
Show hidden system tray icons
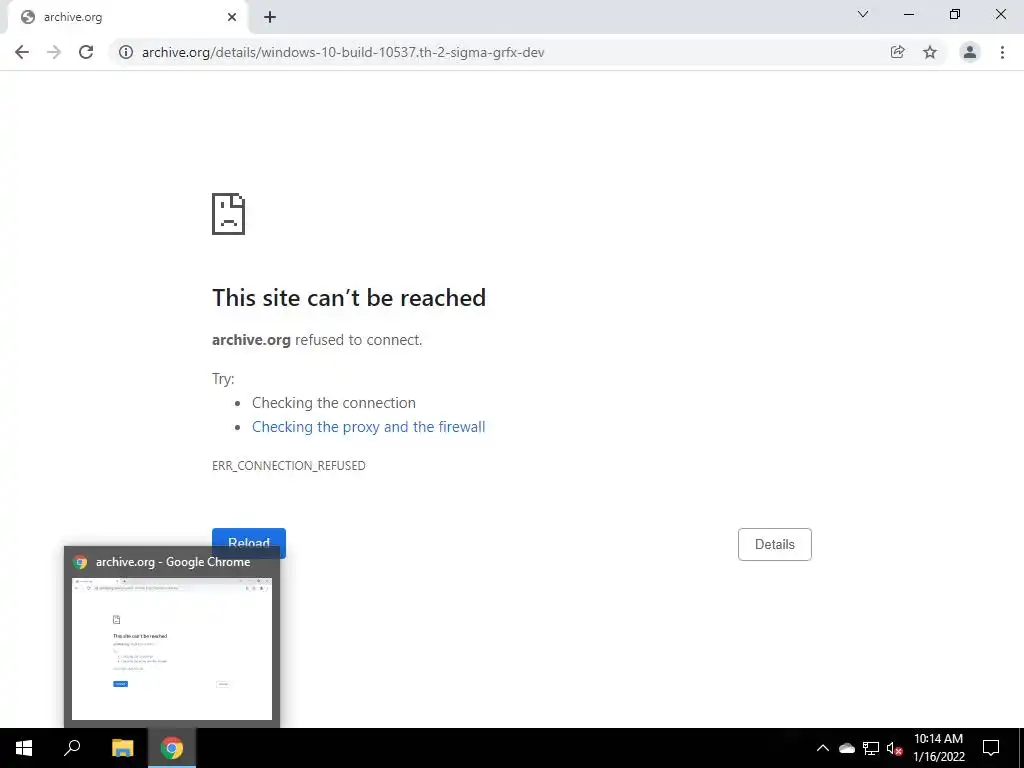[823, 748]
